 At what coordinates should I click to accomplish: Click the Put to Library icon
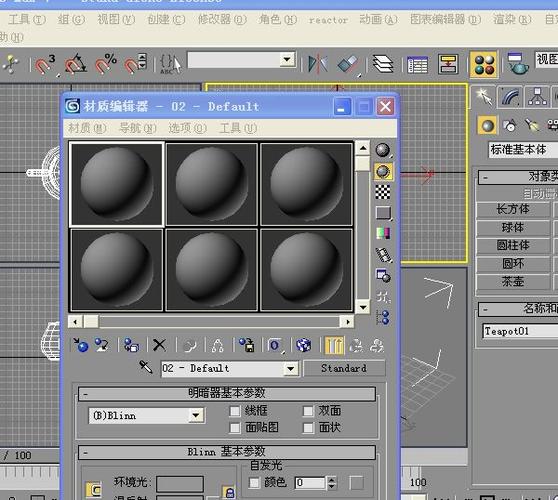[x=246, y=345]
